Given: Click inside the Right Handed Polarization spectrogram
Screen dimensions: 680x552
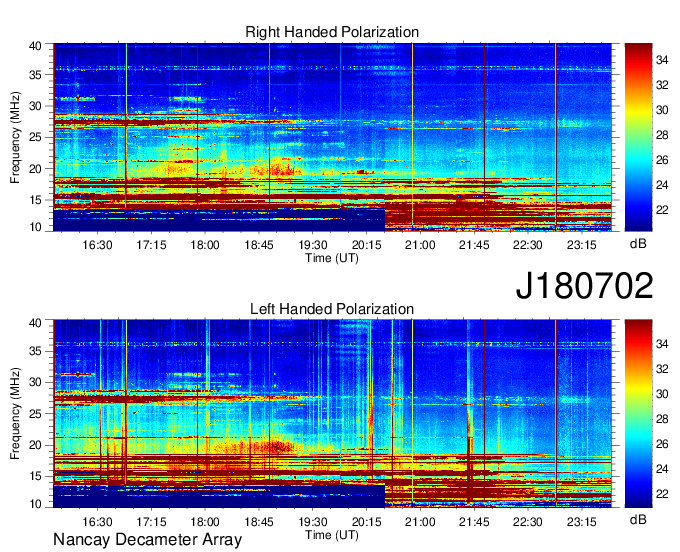Looking at the screenshot, I should point(332,137).
